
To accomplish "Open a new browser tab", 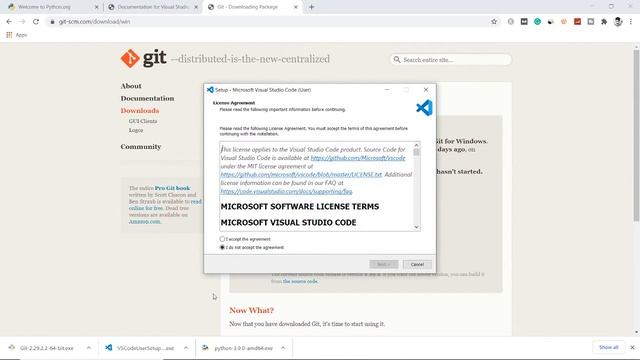I will coord(311,7).
